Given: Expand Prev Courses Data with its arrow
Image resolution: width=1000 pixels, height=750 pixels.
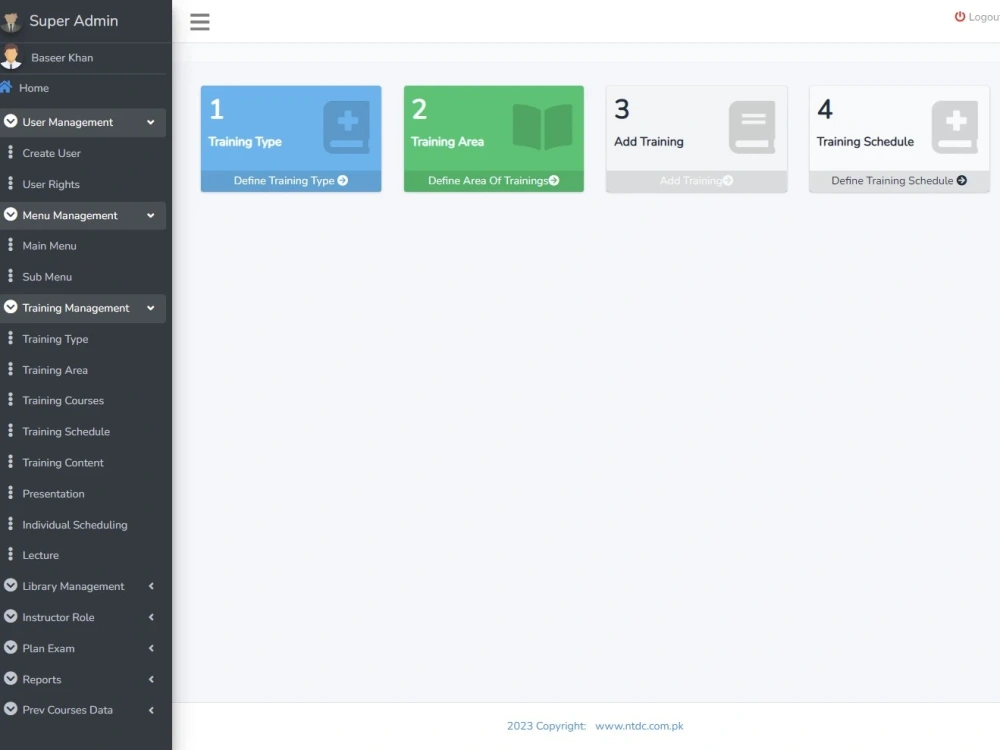Looking at the screenshot, I should coord(151,710).
